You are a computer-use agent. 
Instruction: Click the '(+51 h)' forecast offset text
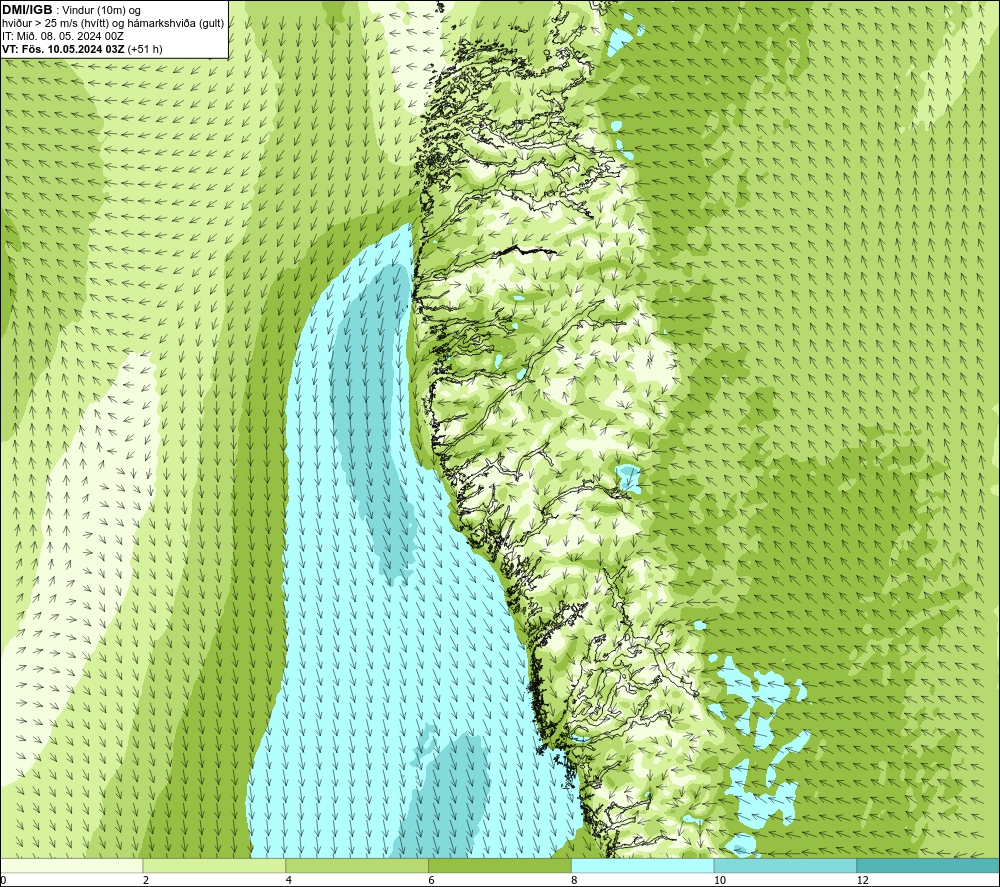point(145,49)
